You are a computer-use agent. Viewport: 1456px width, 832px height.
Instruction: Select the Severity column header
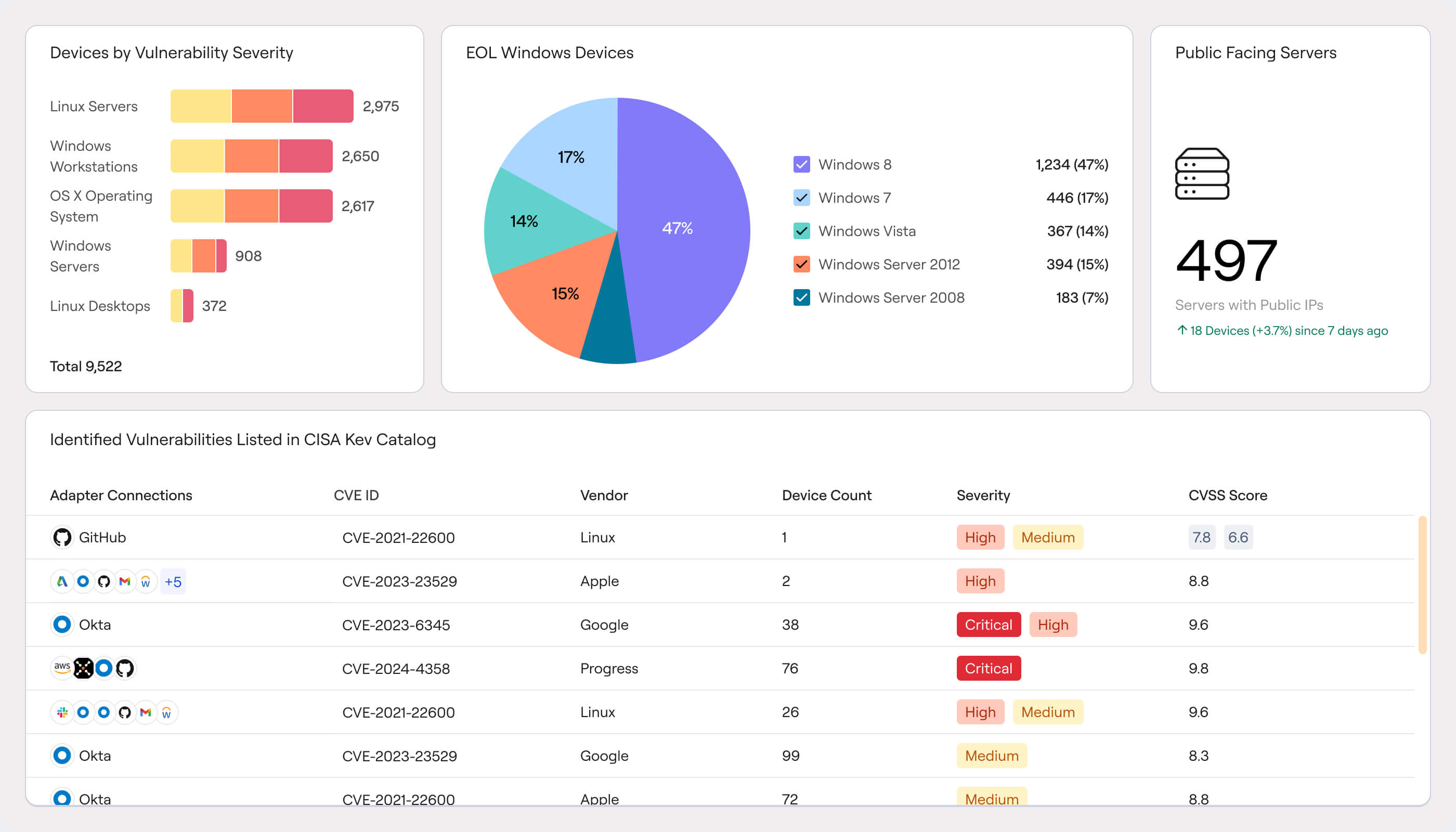pos(983,495)
